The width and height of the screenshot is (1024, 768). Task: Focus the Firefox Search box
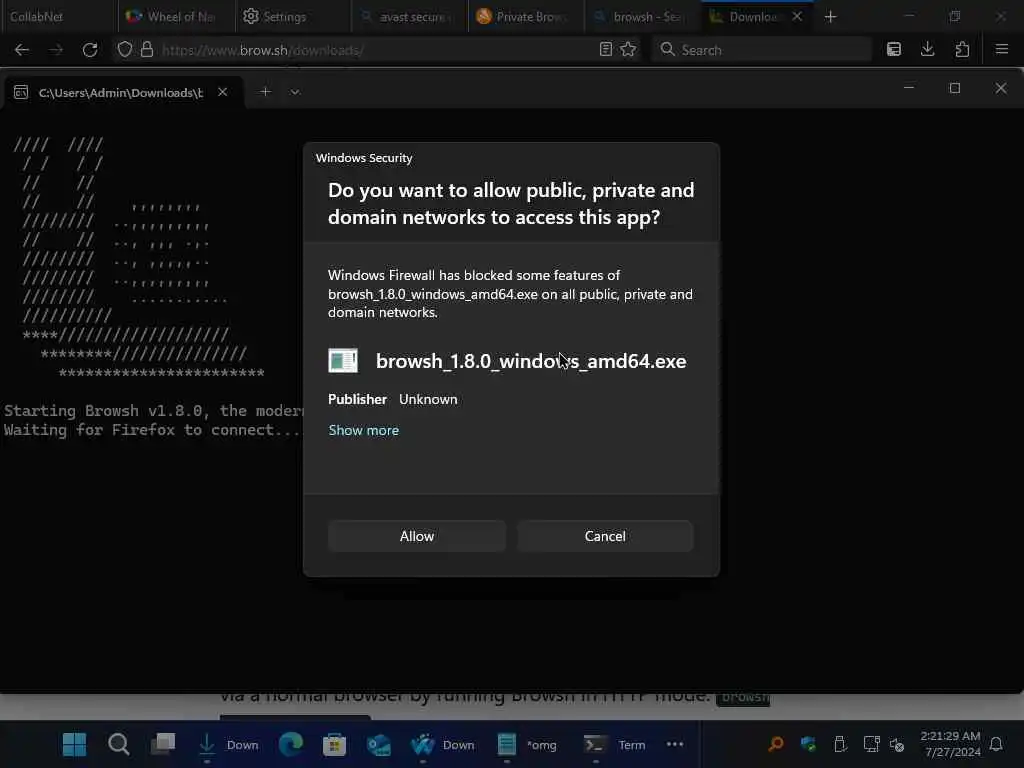(x=761, y=50)
